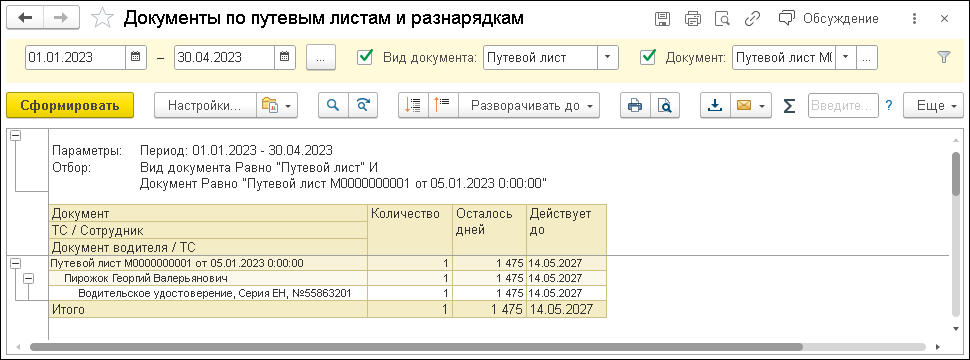Click scroll right arrow of horizontal scrollbar
Viewport: 970px width, 360px height.
click(938, 347)
